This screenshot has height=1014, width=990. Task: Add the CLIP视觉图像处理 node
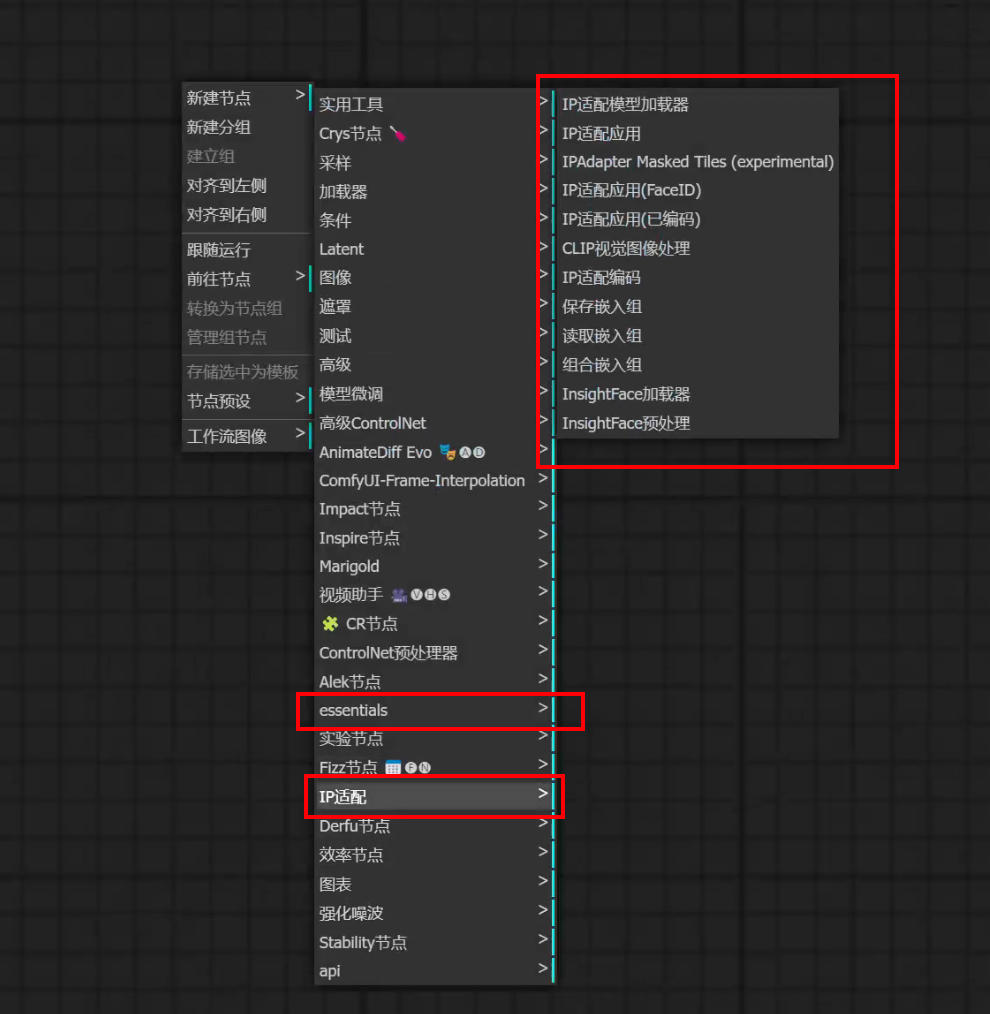pyautogui.click(x=697, y=248)
